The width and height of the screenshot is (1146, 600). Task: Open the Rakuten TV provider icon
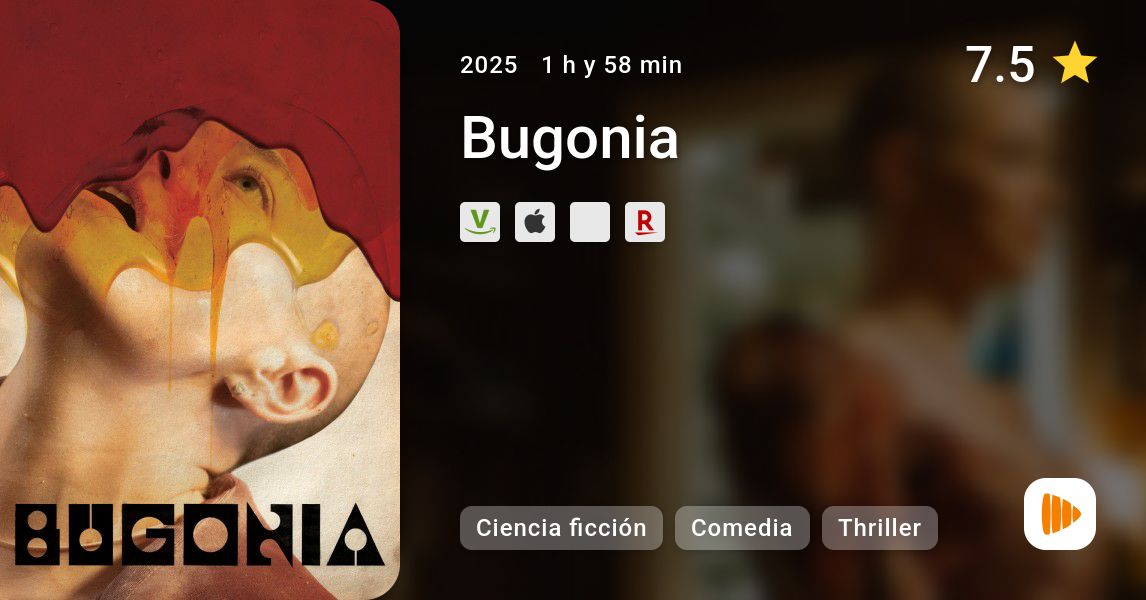(x=645, y=222)
